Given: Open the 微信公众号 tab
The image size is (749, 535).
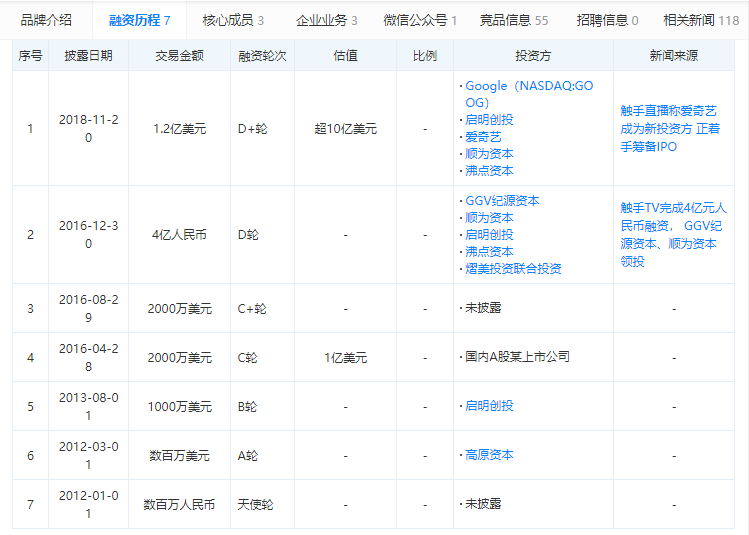Looking at the screenshot, I should [x=420, y=20].
